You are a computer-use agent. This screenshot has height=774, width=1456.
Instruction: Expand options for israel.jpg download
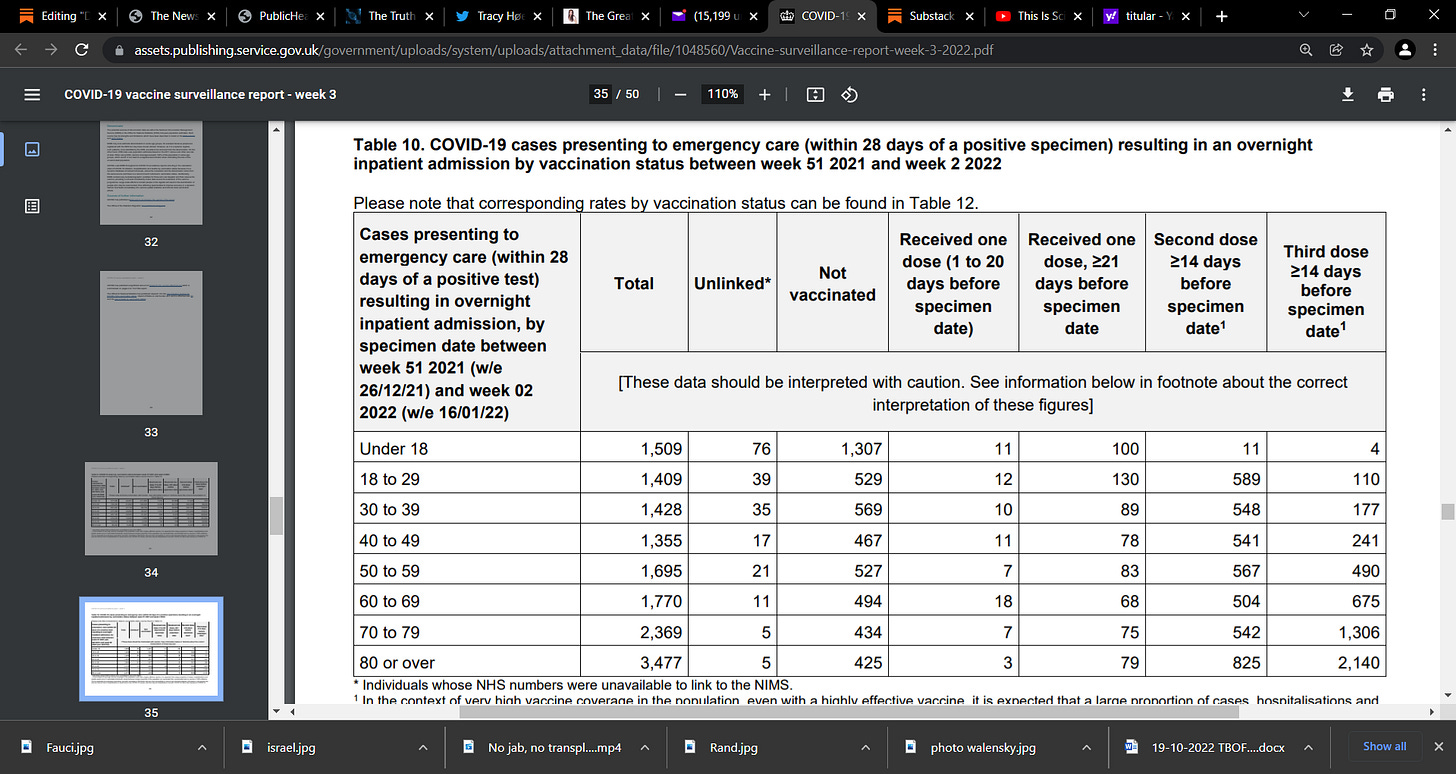(x=422, y=747)
